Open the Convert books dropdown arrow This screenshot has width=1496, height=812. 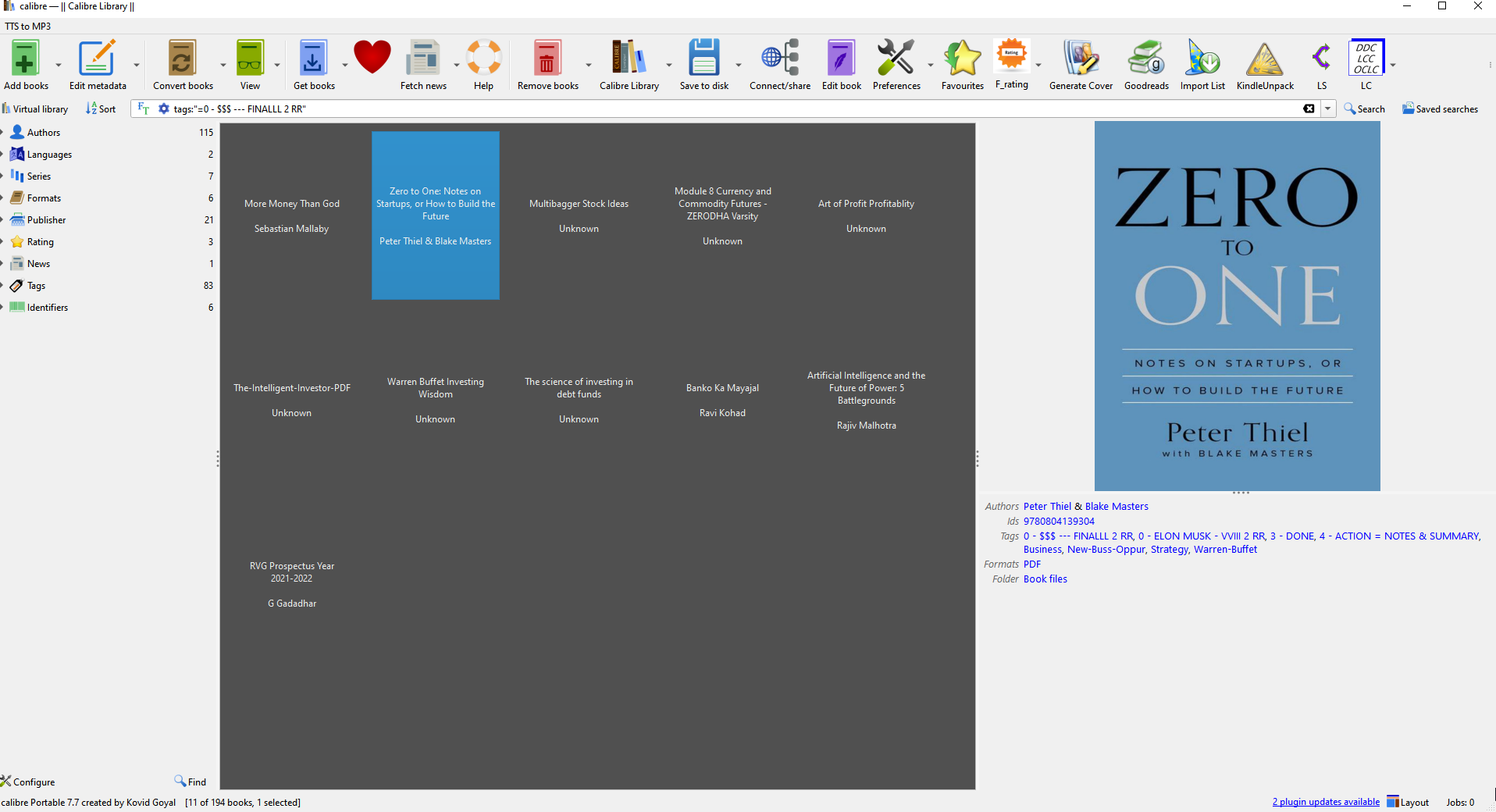223,66
